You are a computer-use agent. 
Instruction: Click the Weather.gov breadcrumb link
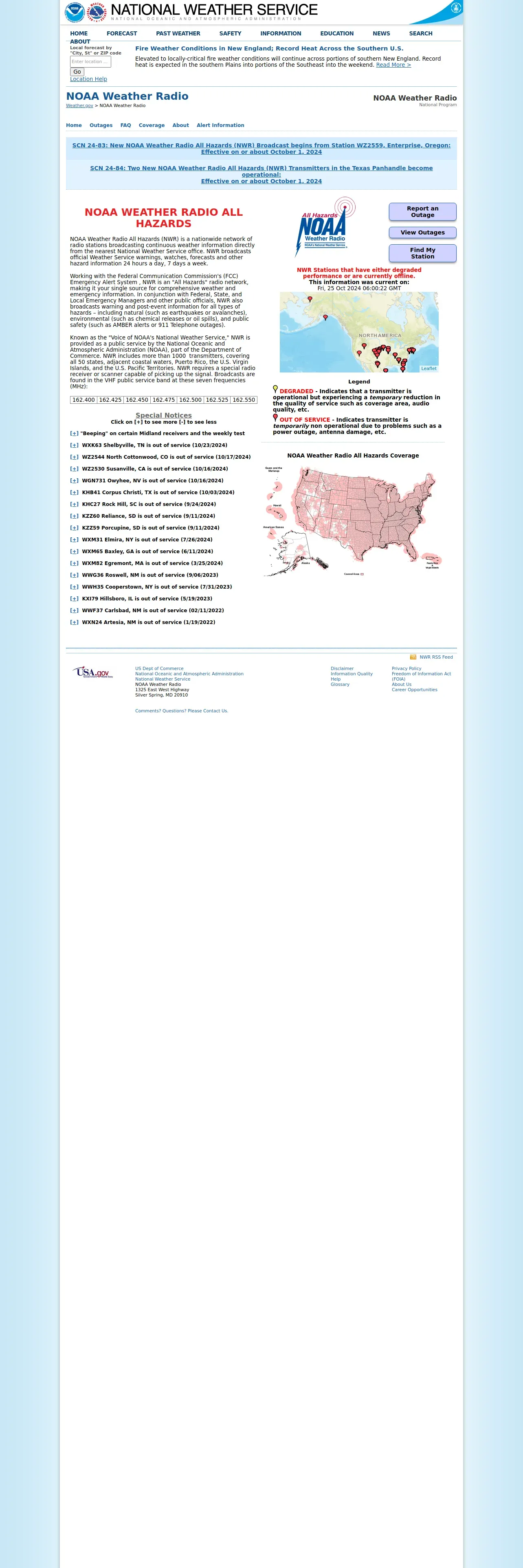coord(79,106)
